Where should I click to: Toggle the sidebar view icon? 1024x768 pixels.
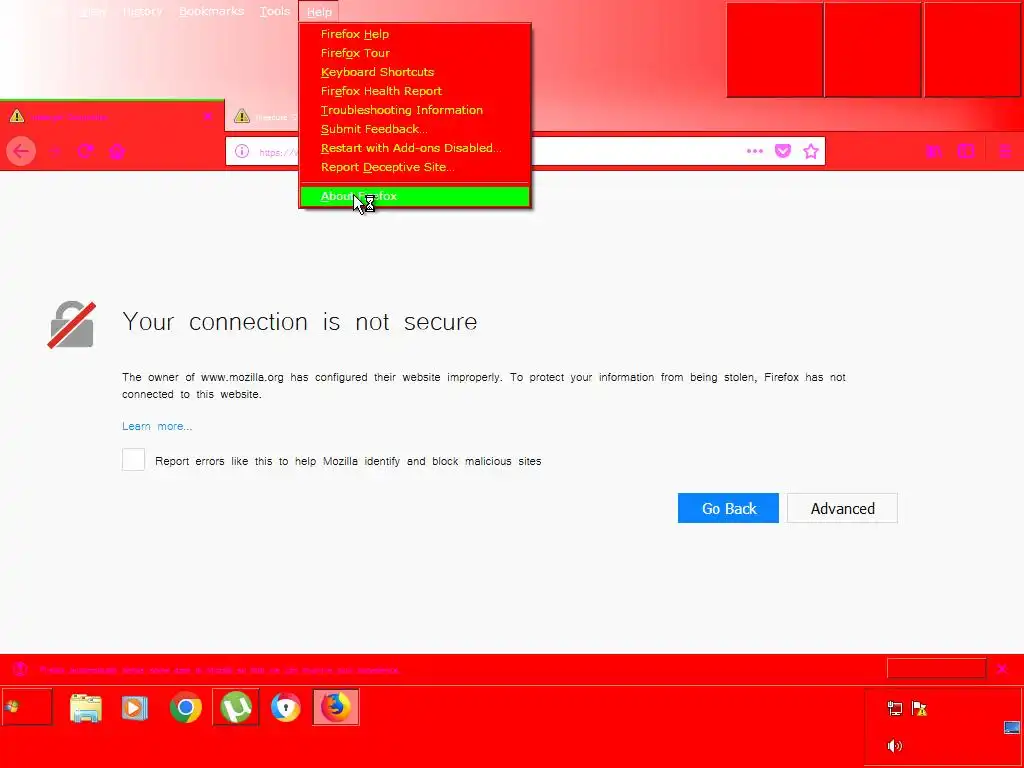[x=966, y=152]
